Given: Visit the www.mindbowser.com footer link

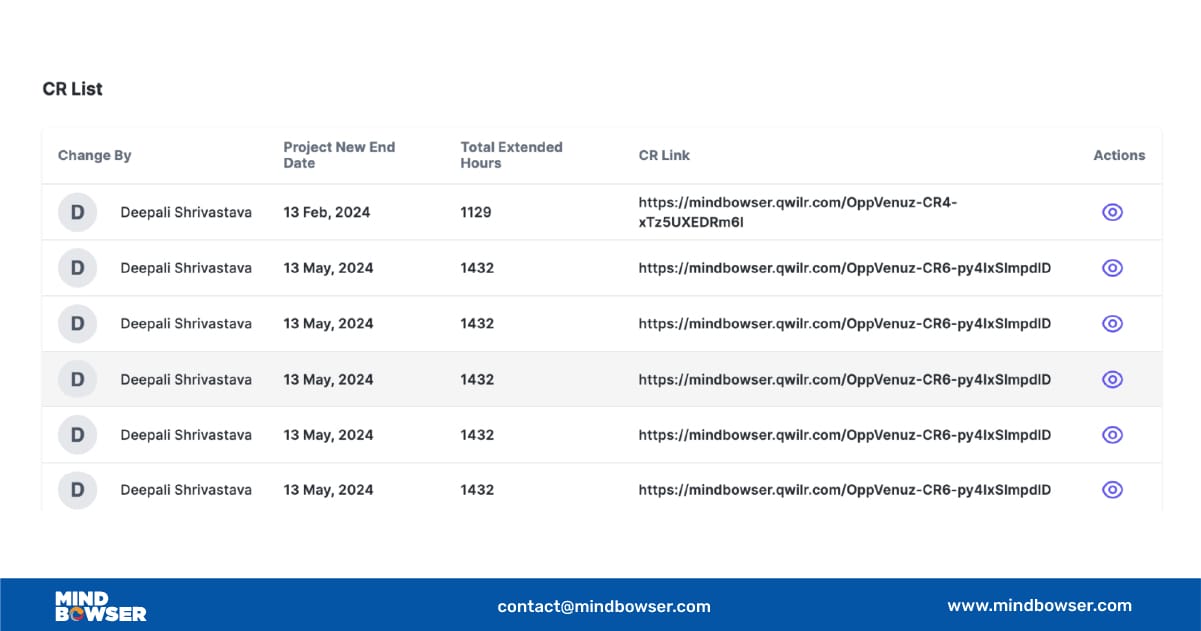Looking at the screenshot, I should pyautogui.click(x=1039, y=605).
